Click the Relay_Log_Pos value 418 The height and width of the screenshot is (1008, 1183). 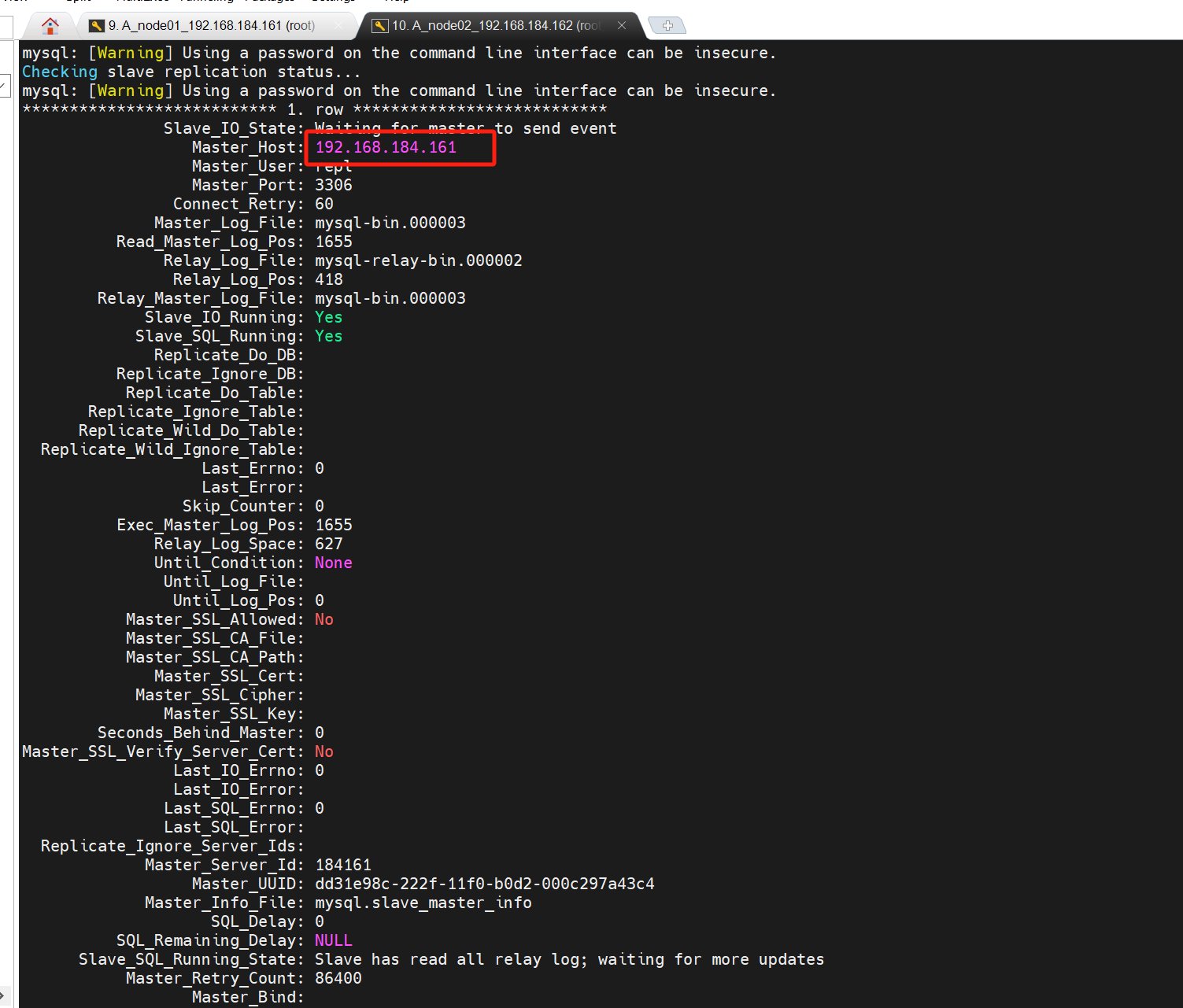pos(329,279)
